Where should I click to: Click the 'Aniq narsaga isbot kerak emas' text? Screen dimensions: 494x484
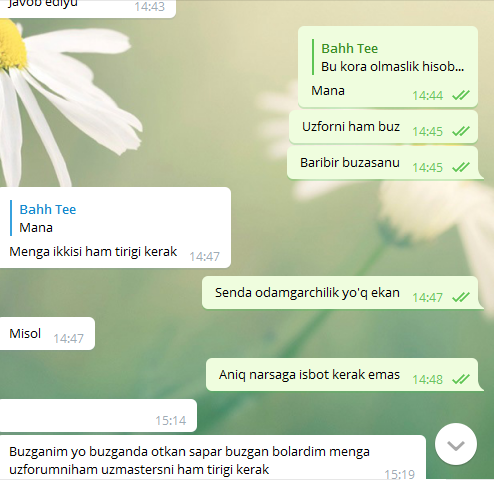click(309, 375)
